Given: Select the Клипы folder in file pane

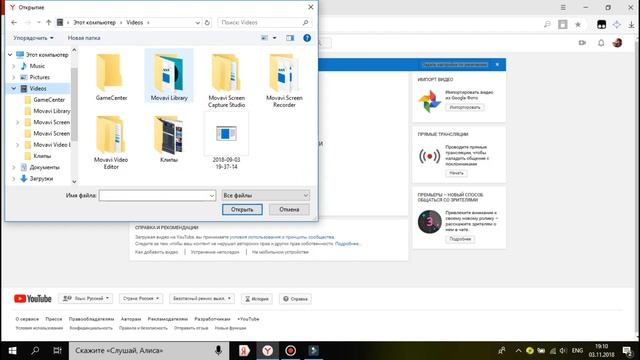Looking at the screenshot, I should 169,139.
